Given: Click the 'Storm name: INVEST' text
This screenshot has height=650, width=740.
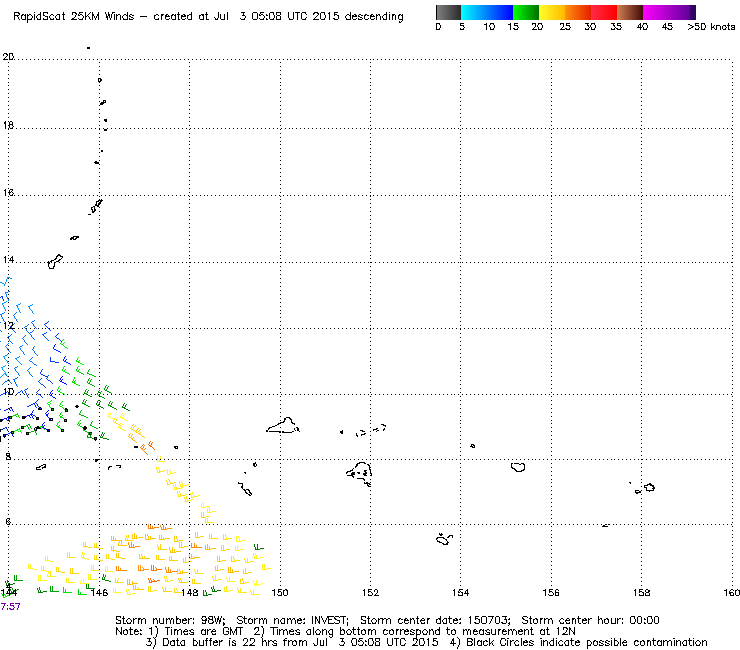Looking at the screenshot, I should point(292,620).
